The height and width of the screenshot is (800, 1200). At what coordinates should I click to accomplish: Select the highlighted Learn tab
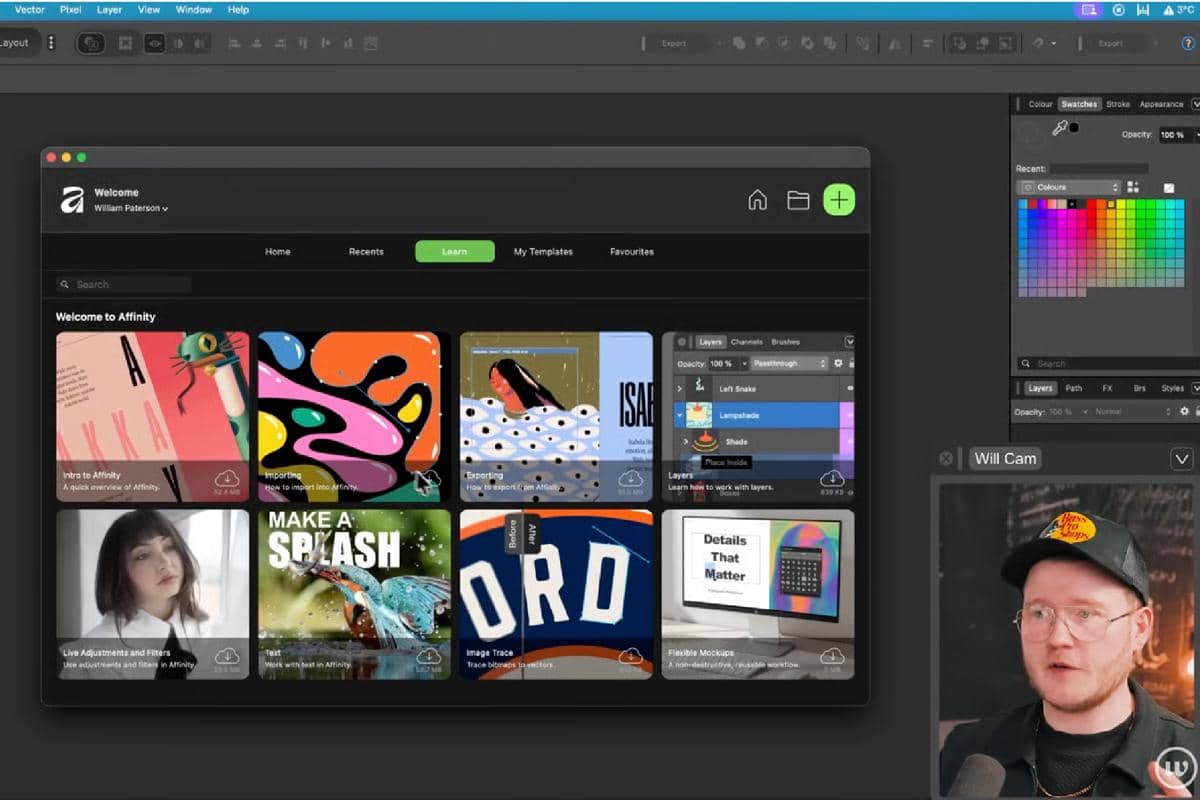[x=455, y=251]
